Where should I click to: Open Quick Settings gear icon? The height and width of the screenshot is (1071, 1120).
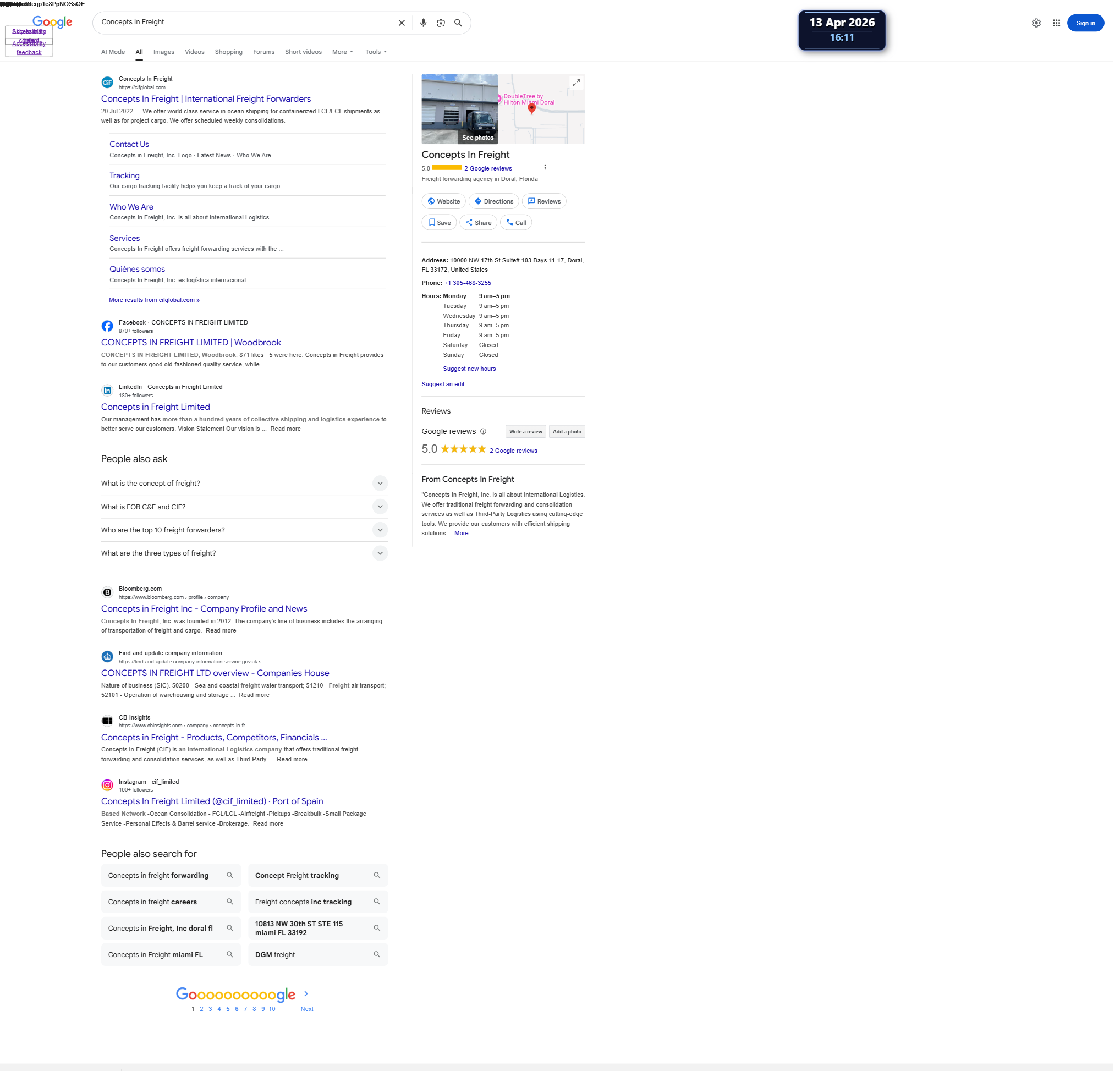[1036, 23]
